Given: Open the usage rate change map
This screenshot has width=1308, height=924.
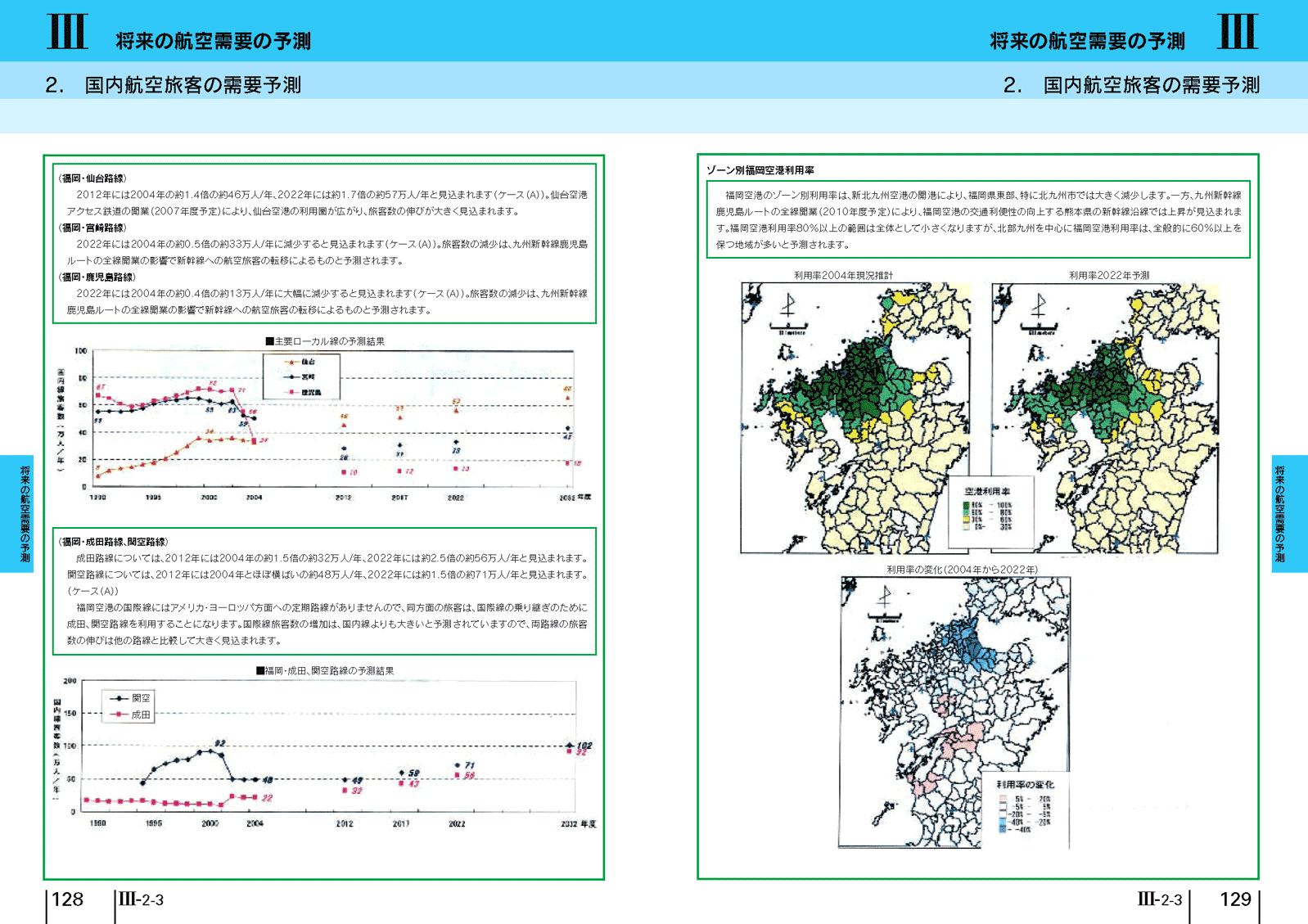Looking at the screenshot, I should [x=954, y=712].
